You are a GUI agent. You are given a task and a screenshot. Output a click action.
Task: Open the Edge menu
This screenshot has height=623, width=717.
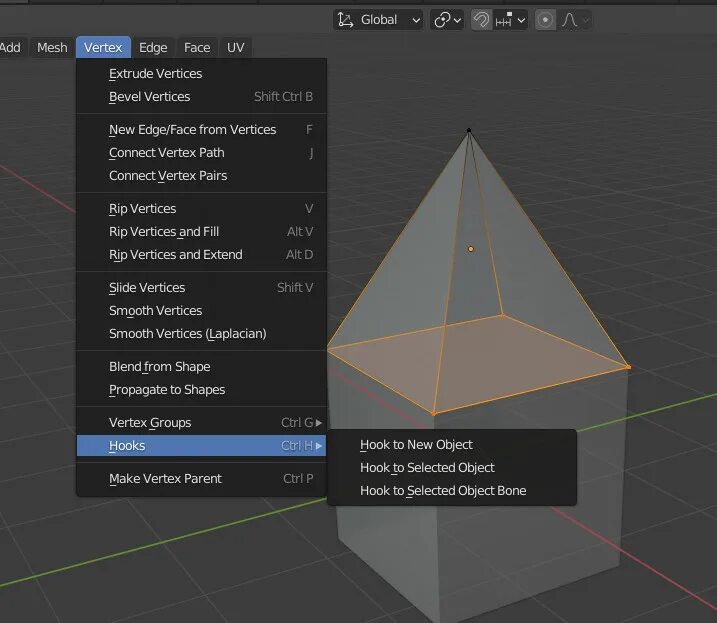coord(153,48)
